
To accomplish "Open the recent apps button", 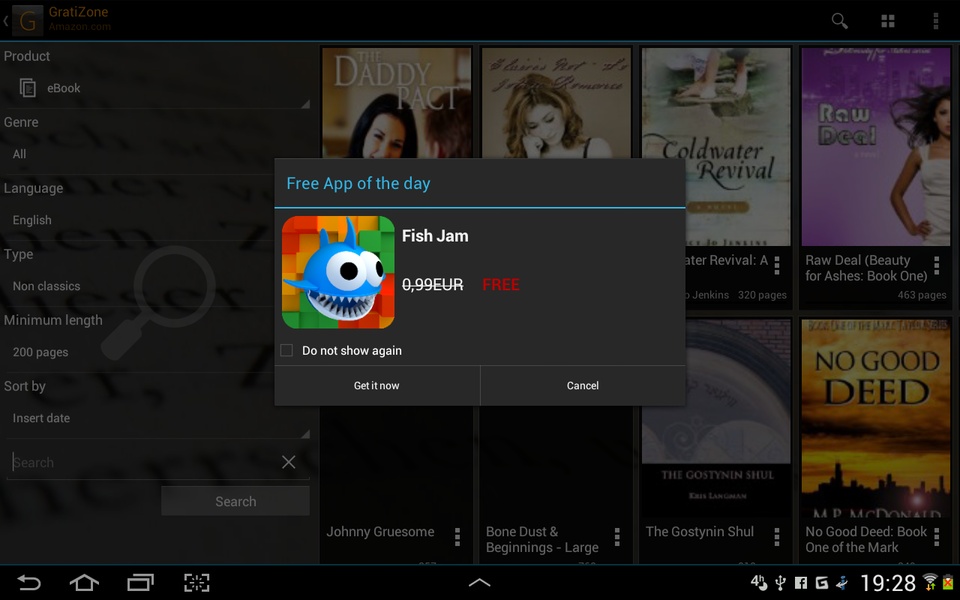I will (x=140, y=582).
